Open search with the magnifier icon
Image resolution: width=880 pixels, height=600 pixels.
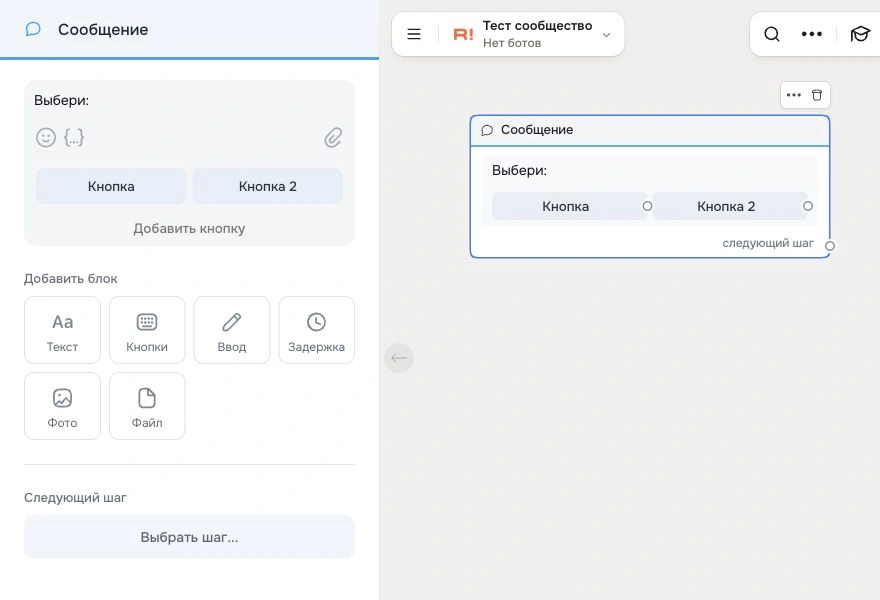coord(772,34)
